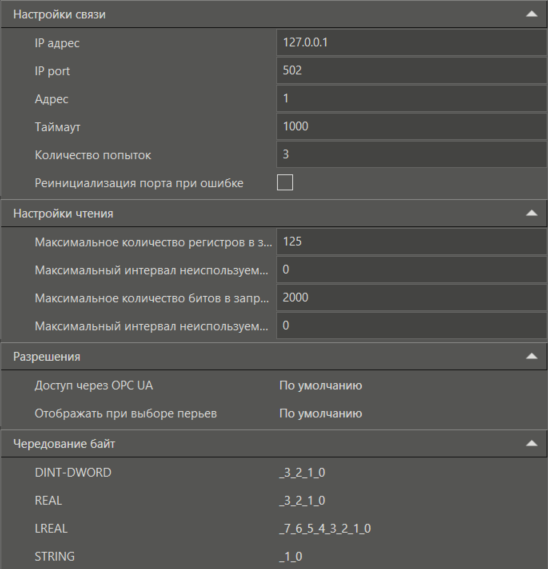The image size is (548, 569).
Task: Click the Разрешения header title
Action: (x=47, y=357)
